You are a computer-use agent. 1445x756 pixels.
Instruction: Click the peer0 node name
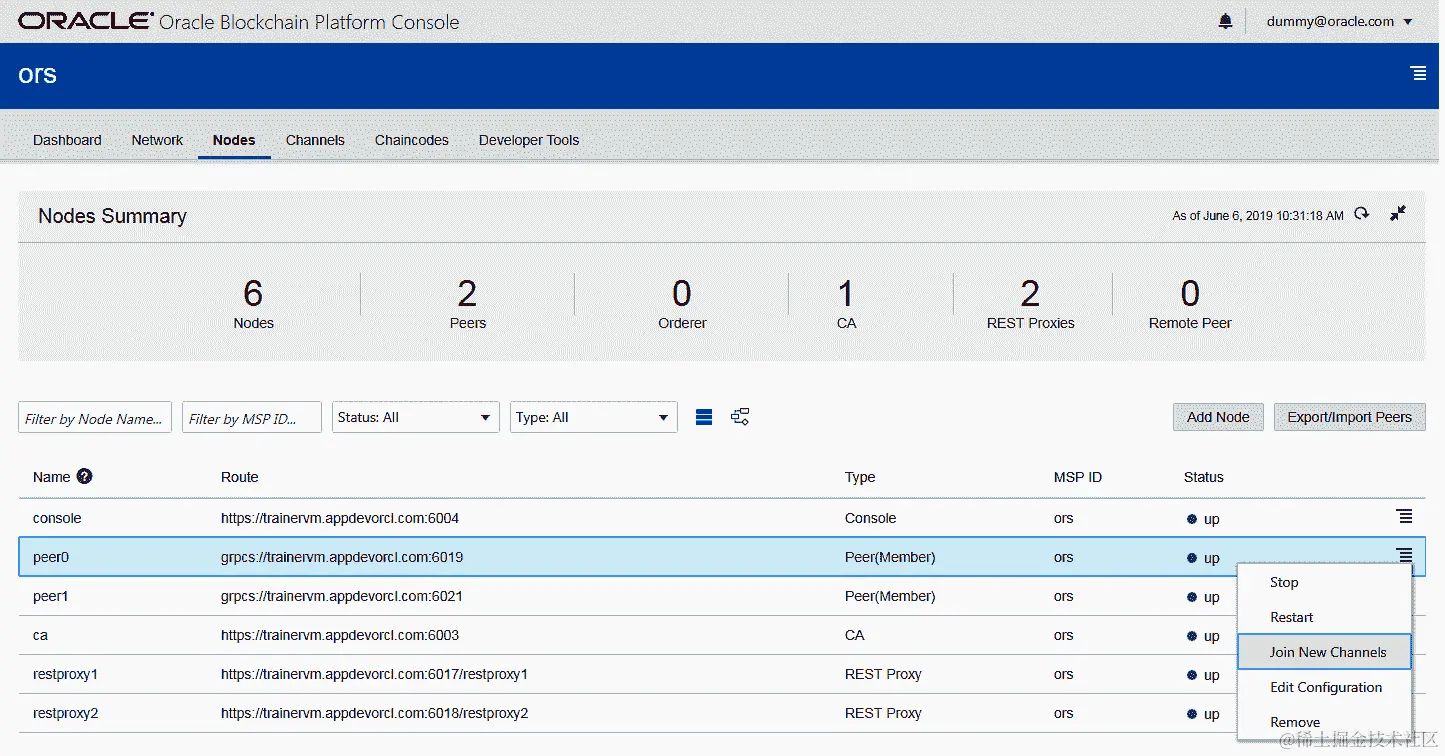click(51, 557)
